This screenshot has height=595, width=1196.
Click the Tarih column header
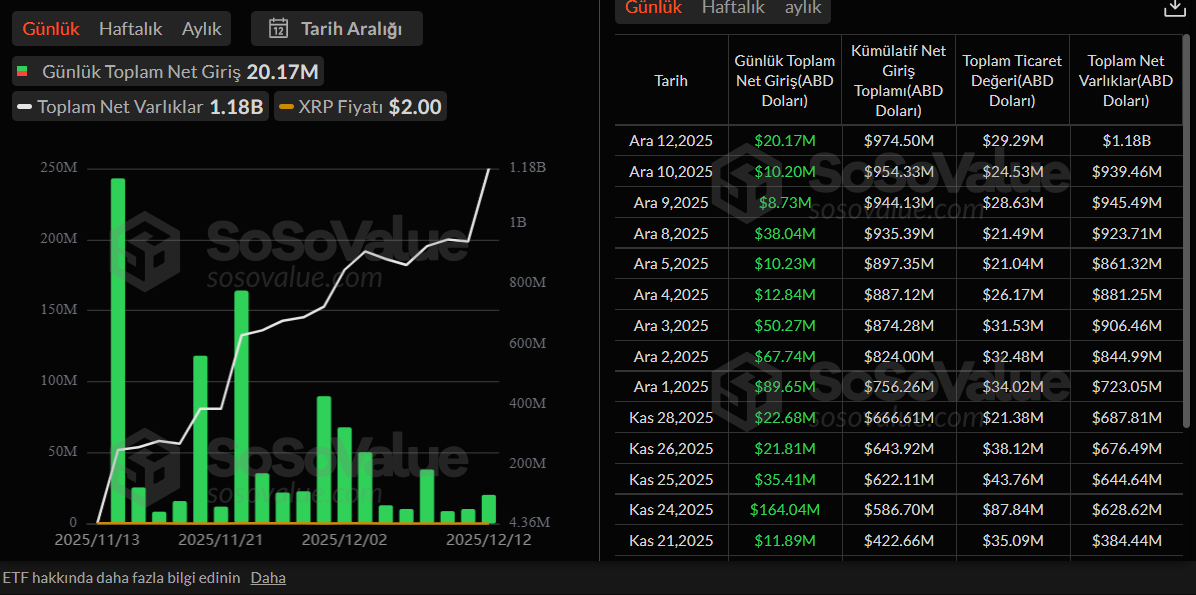click(671, 80)
